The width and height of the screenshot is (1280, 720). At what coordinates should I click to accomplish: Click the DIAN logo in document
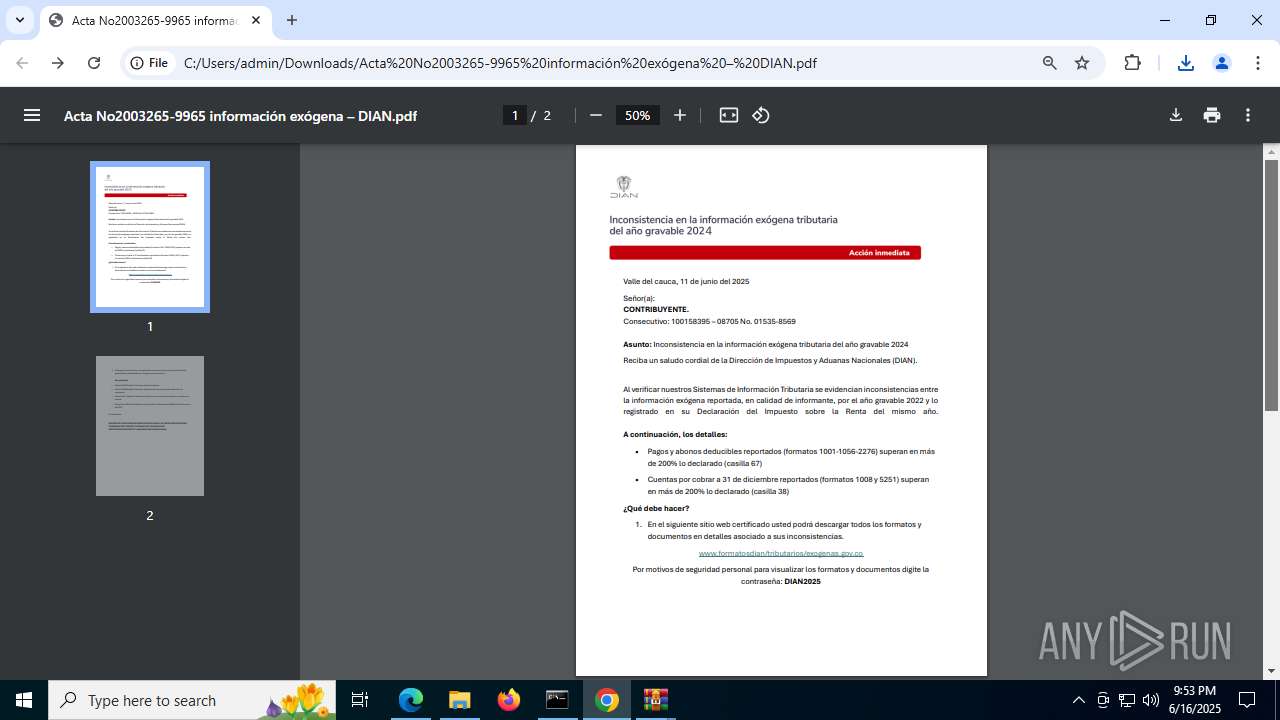624,187
